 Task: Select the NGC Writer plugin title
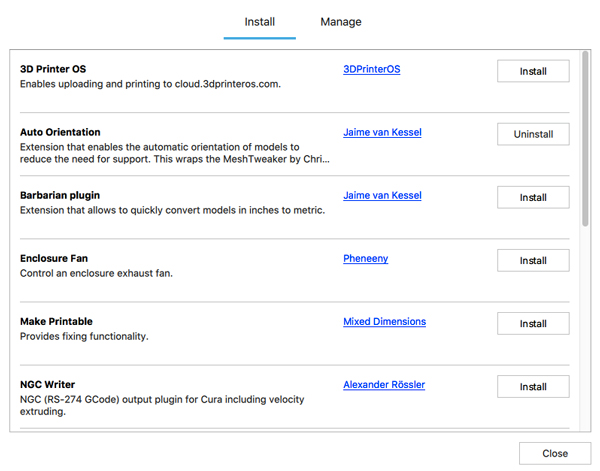point(47,384)
